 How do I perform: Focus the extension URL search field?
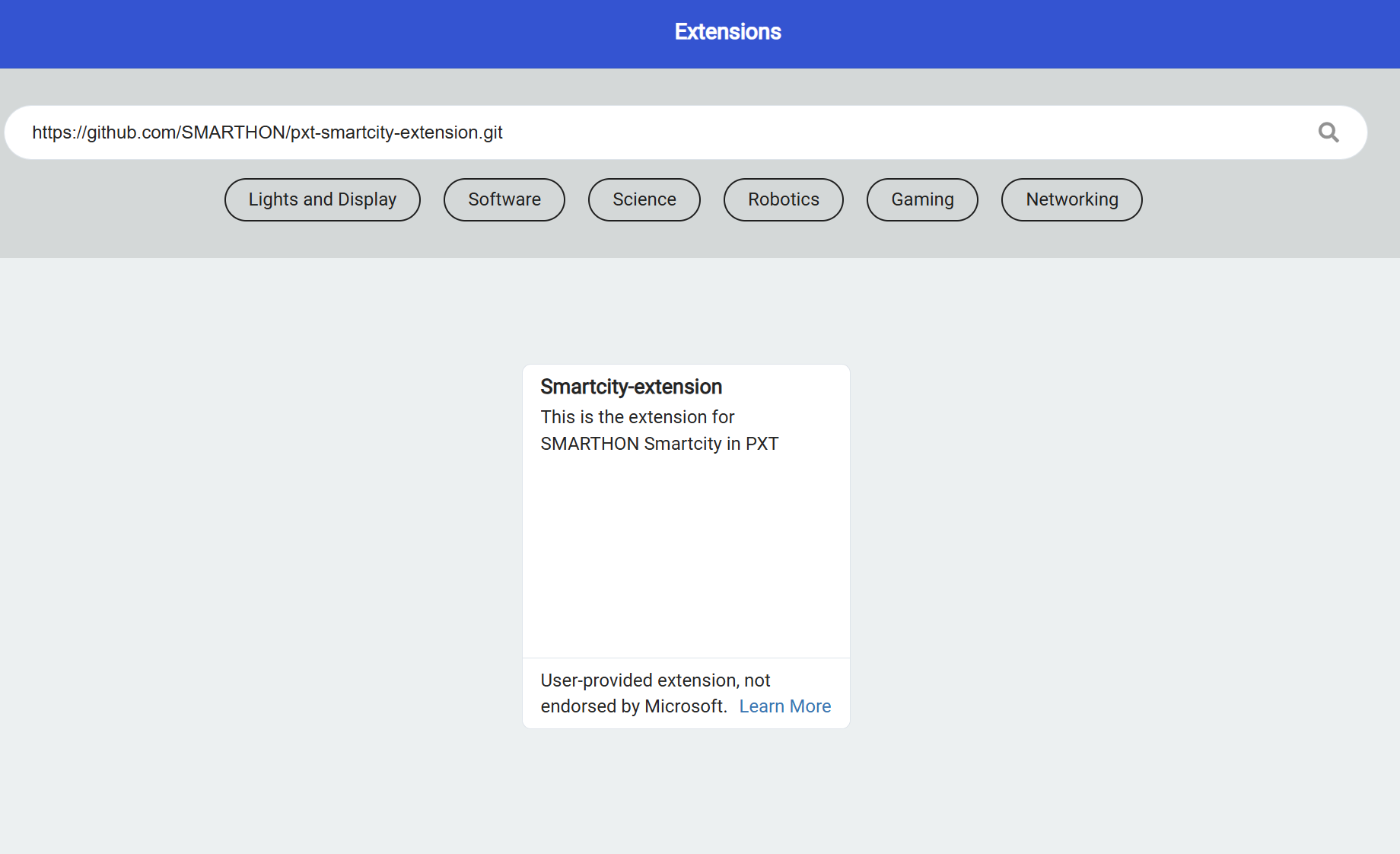click(686, 132)
